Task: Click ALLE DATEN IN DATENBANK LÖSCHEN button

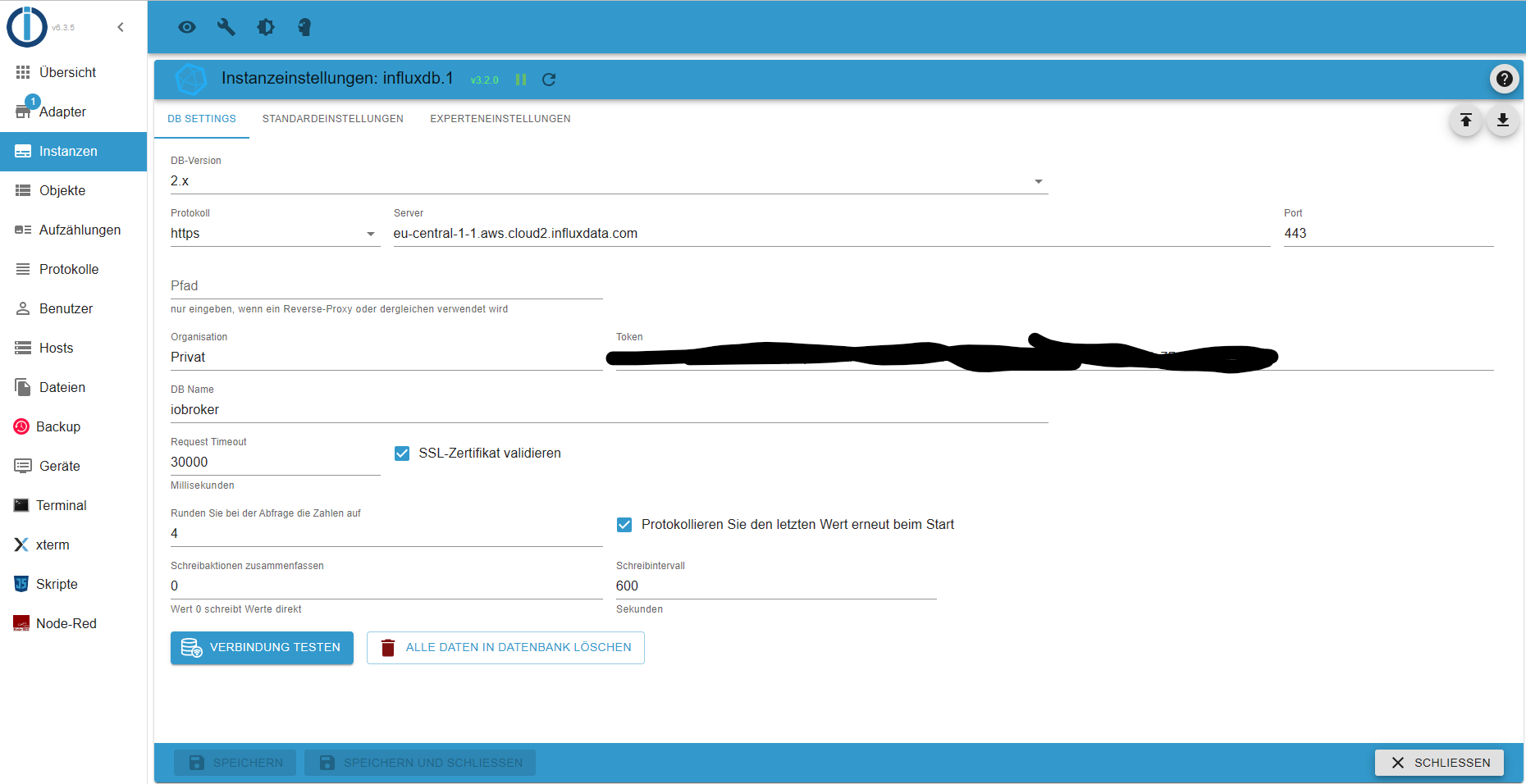Action: (505, 648)
